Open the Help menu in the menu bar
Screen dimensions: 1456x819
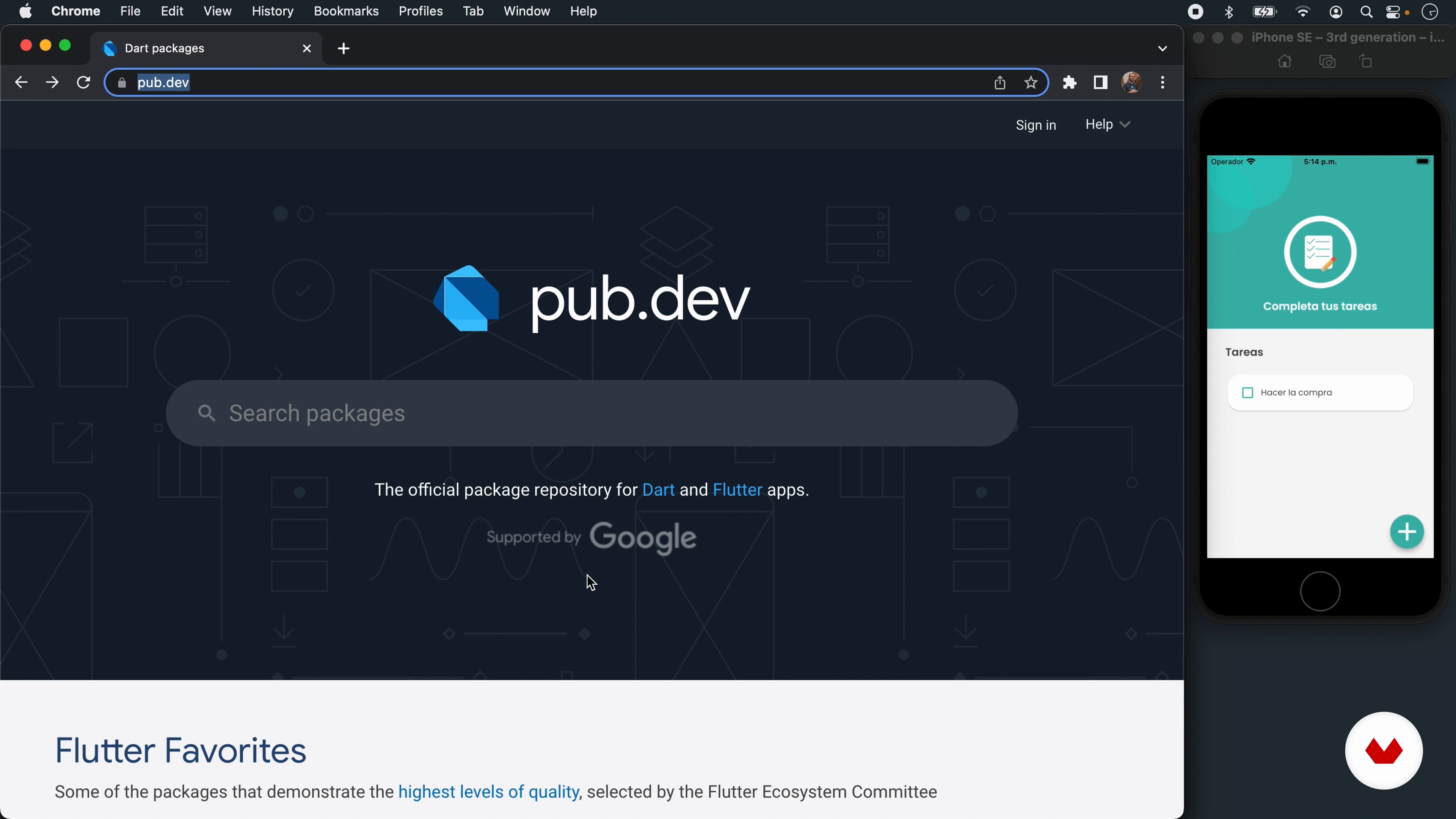tap(583, 11)
